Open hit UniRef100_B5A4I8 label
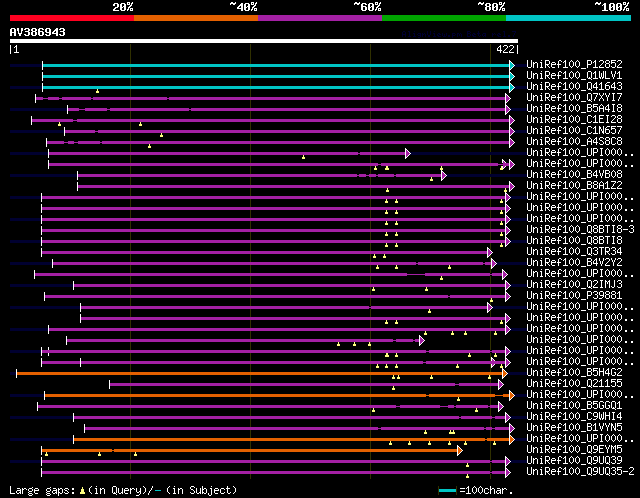The height and width of the screenshot is (498, 640). point(574,108)
